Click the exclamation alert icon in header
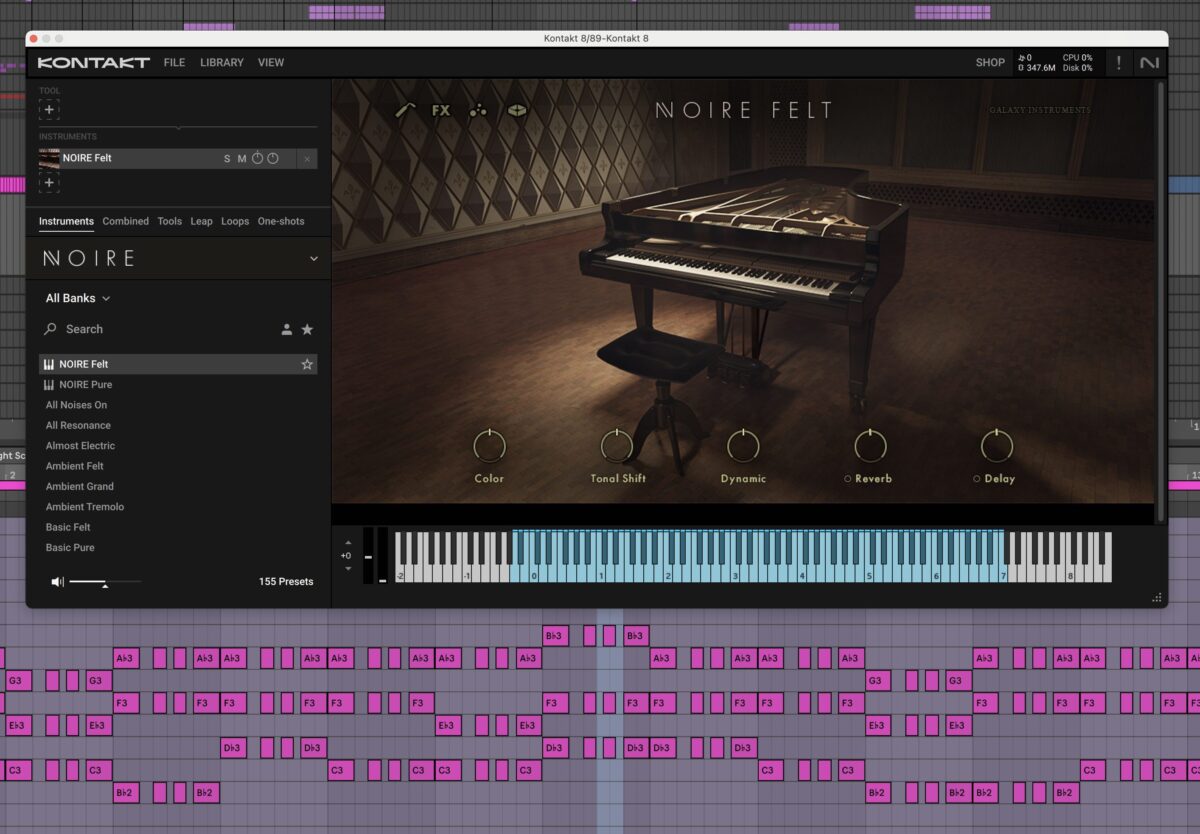Screen dimensions: 1200x834 1118,62
